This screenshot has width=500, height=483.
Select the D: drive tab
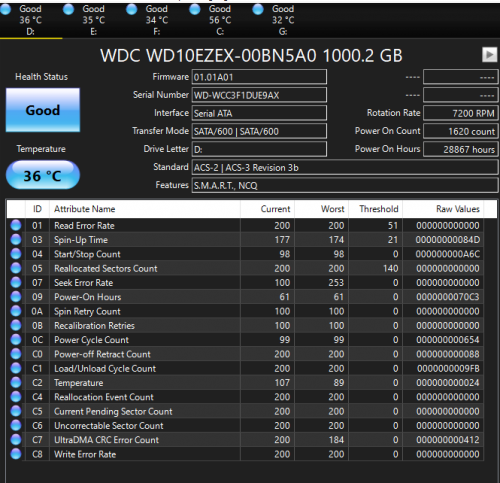pos(31,20)
